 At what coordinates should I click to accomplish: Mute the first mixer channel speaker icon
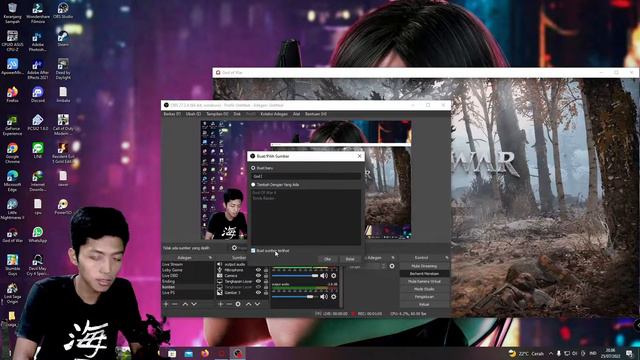pyautogui.click(x=324, y=276)
